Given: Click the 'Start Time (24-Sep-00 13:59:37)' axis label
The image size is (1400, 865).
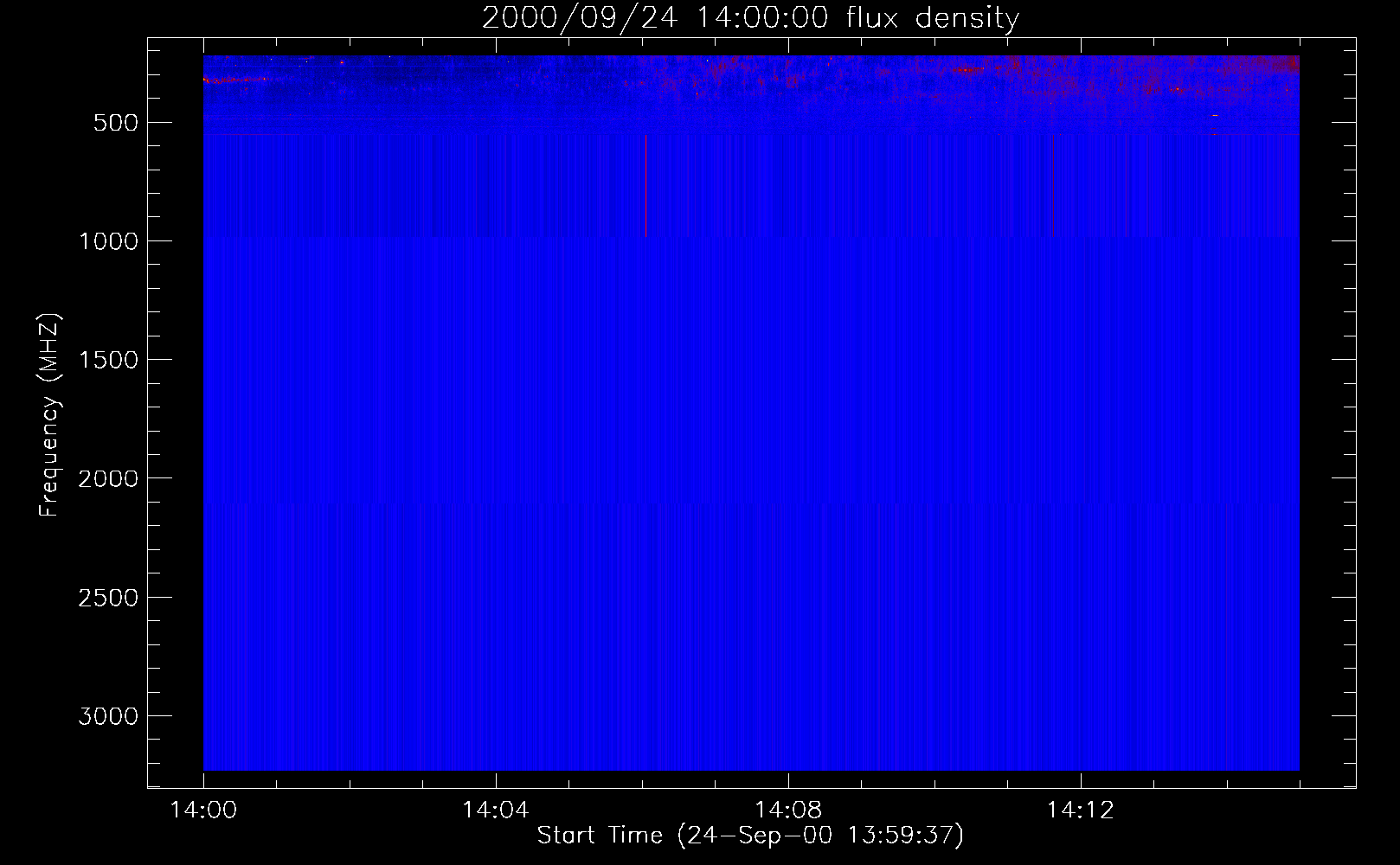Looking at the screenshot, I should (750, 836).
